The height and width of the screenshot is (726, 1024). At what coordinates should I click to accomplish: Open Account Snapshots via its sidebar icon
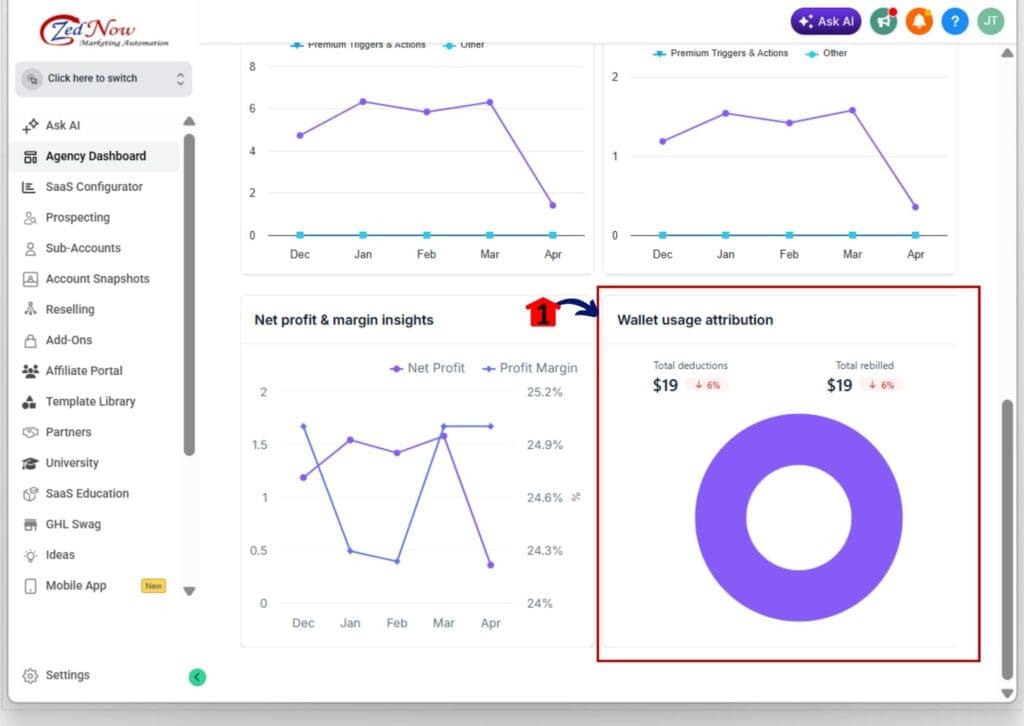tap(30, 279)
